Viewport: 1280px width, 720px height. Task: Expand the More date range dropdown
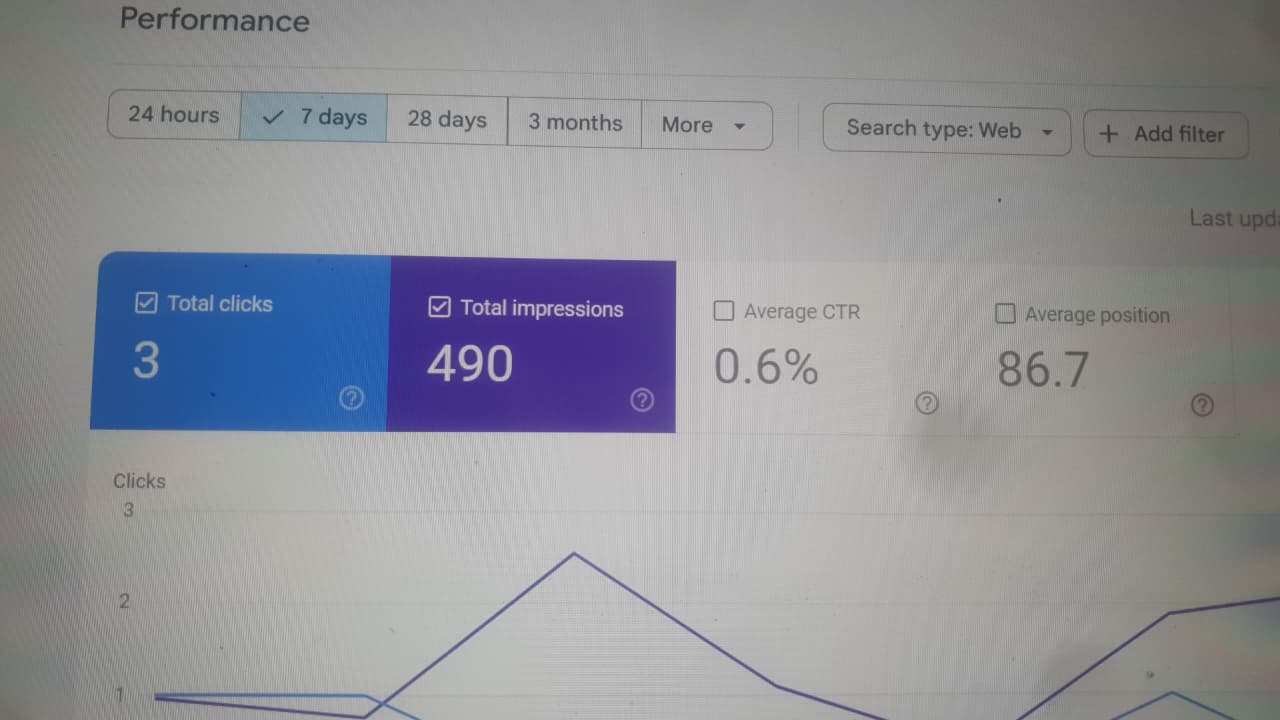click(704, 125)
